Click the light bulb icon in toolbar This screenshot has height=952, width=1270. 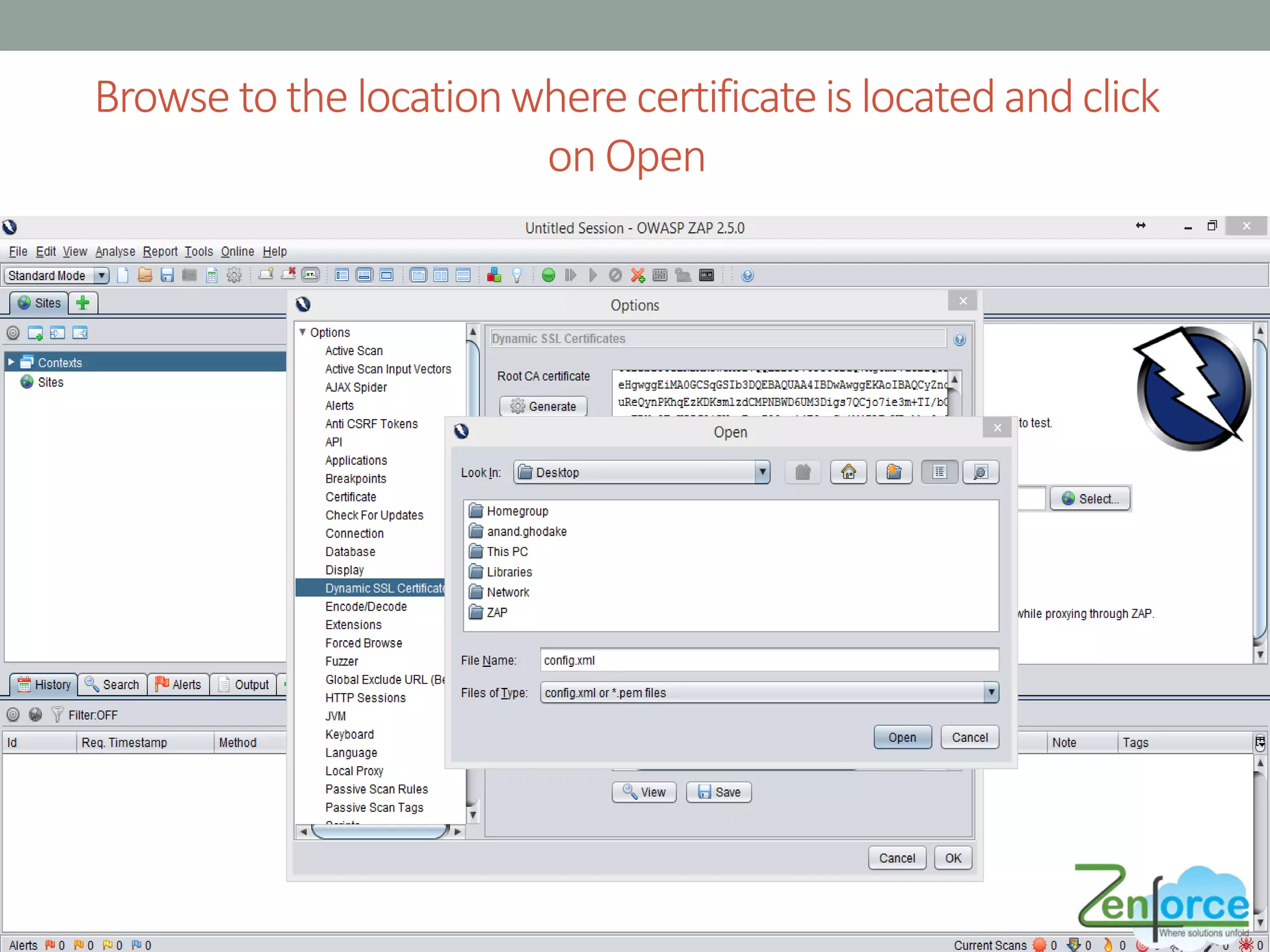(517, 275)
